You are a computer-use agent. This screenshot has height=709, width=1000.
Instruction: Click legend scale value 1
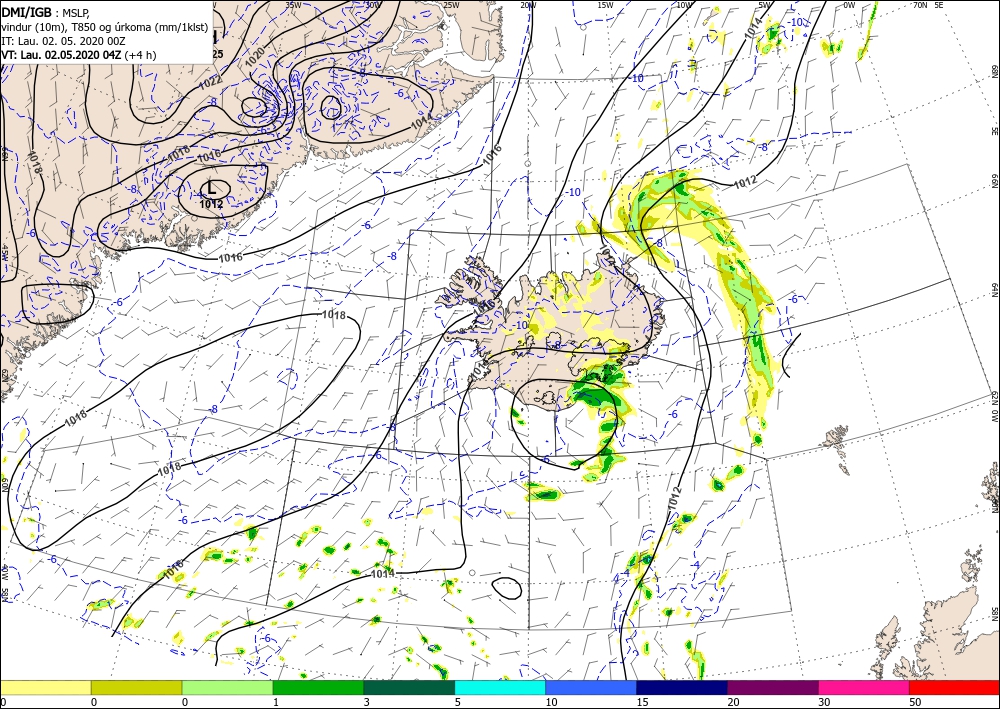coord(276,702)
